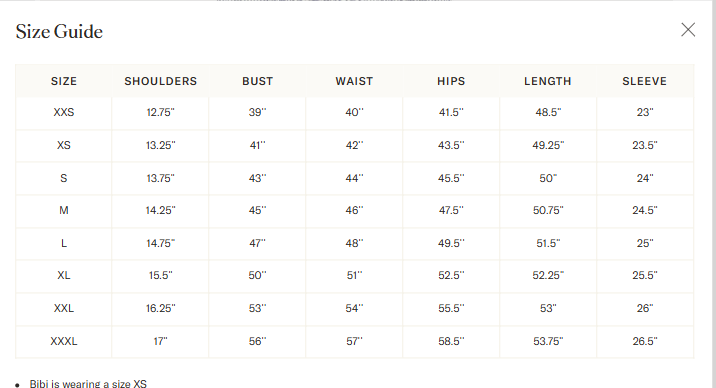
Task: Click the Size Guide heading
Action: [59, 31]
